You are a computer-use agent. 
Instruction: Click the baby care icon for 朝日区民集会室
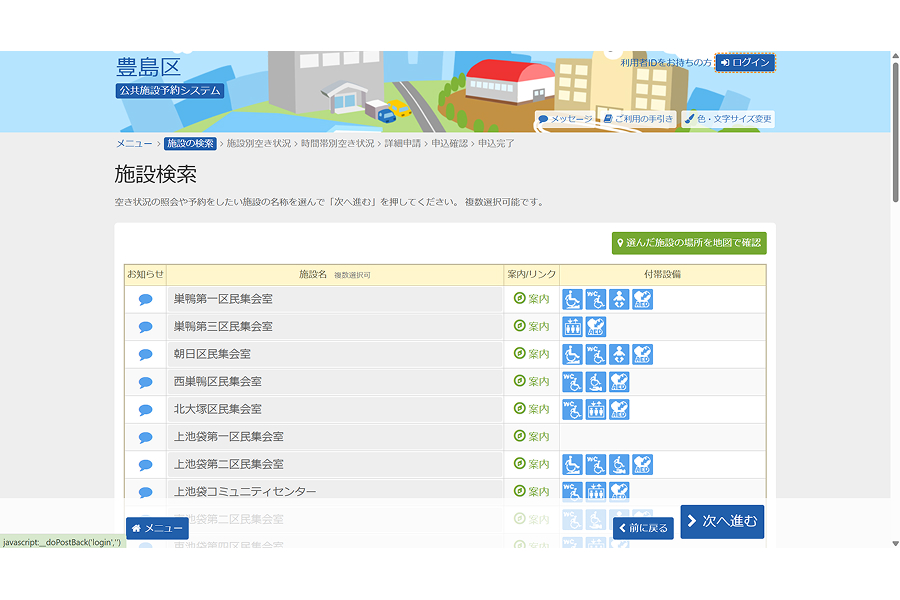619,354
